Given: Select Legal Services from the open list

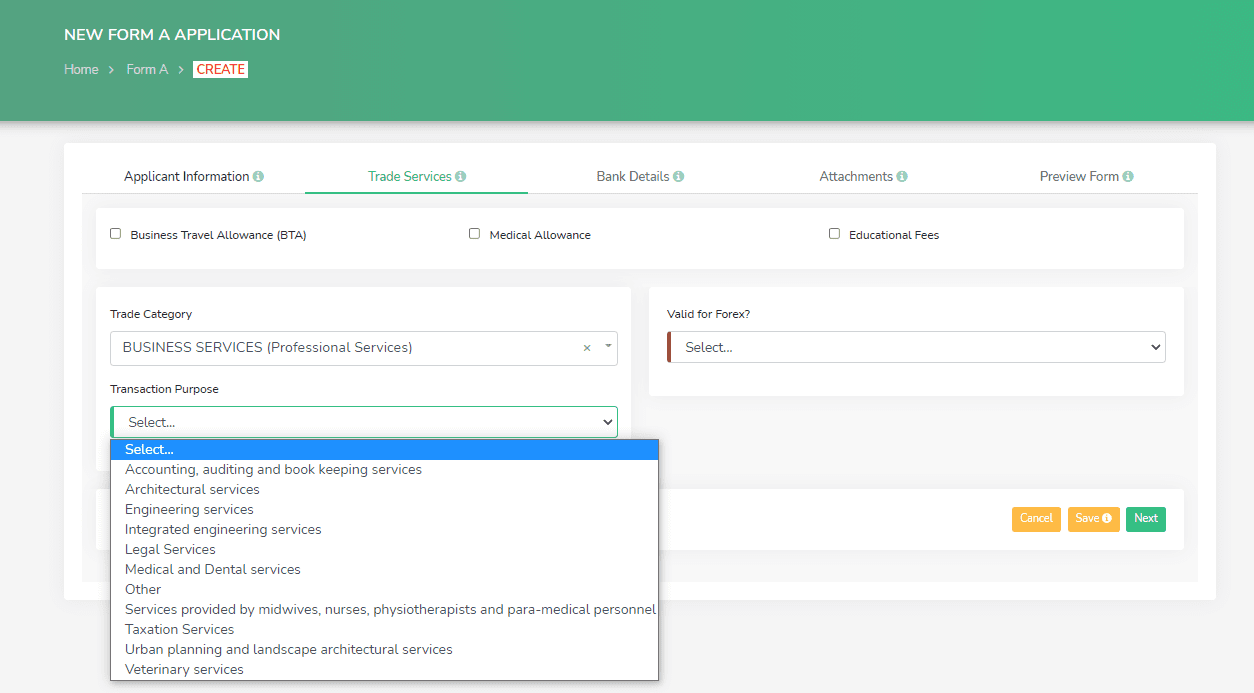Looking at the screenshot, I should coord(170,549).
